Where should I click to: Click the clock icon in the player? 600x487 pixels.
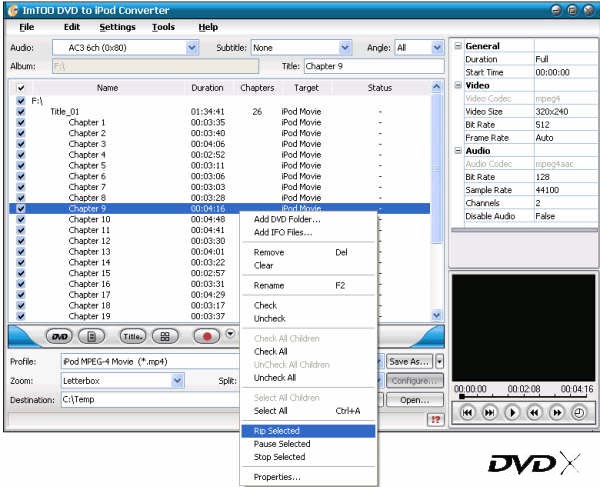[579, 413]
